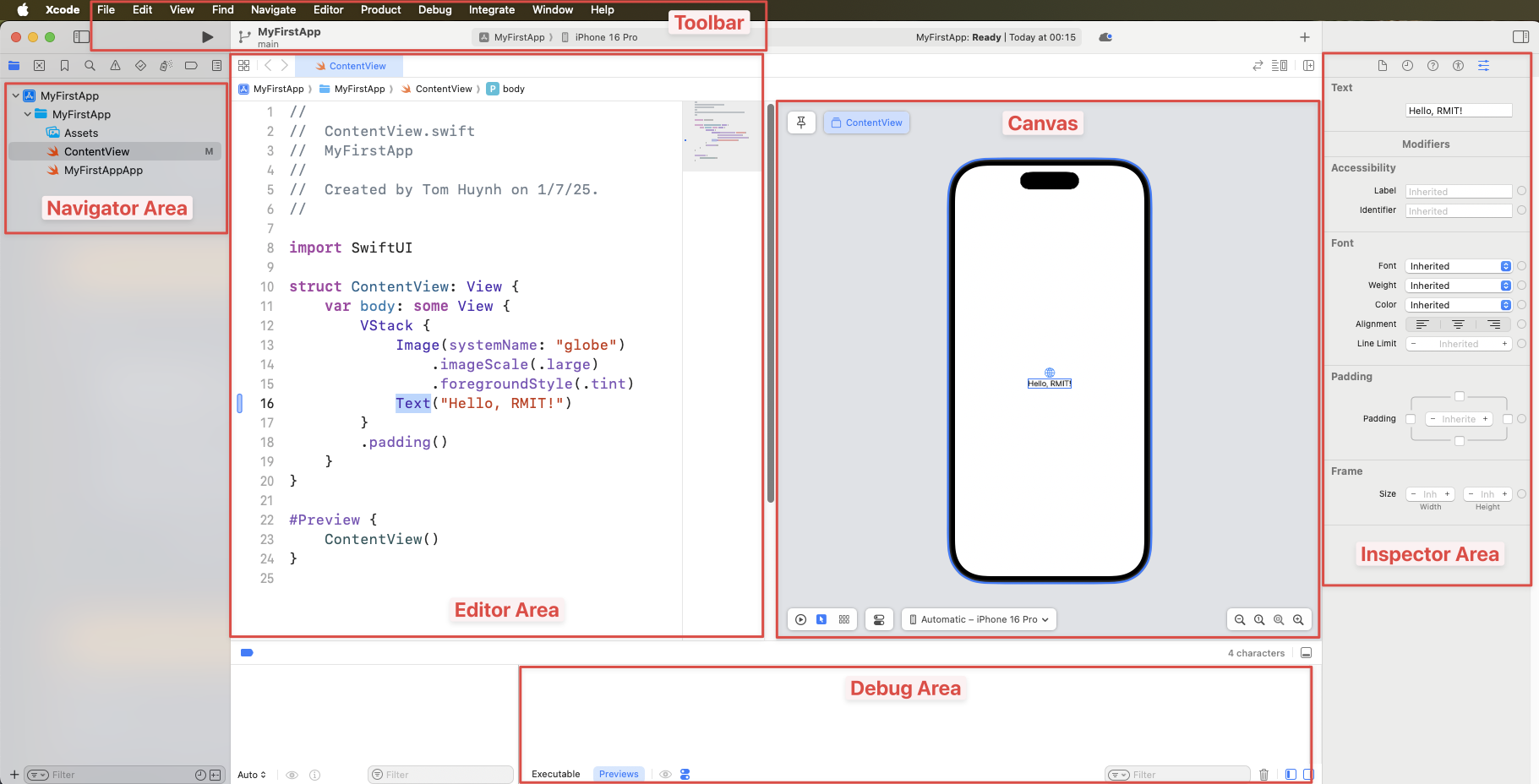The width and height of the screenshot is (1539, 784).
Task: Collapse the MyFirstApp group in the navigator
Action: pos(27,114)
